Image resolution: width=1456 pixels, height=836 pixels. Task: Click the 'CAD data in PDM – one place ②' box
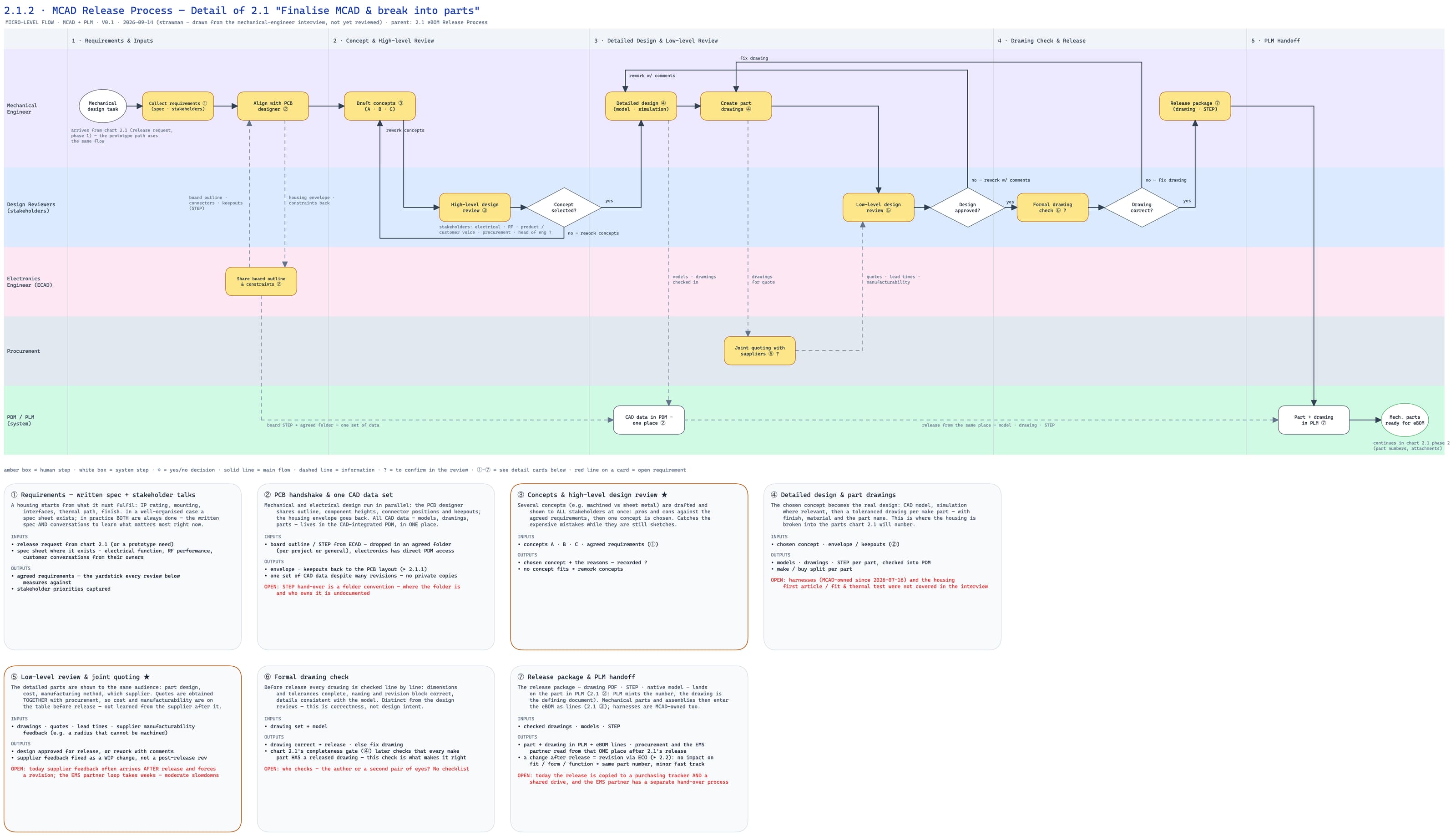point(649,421)
